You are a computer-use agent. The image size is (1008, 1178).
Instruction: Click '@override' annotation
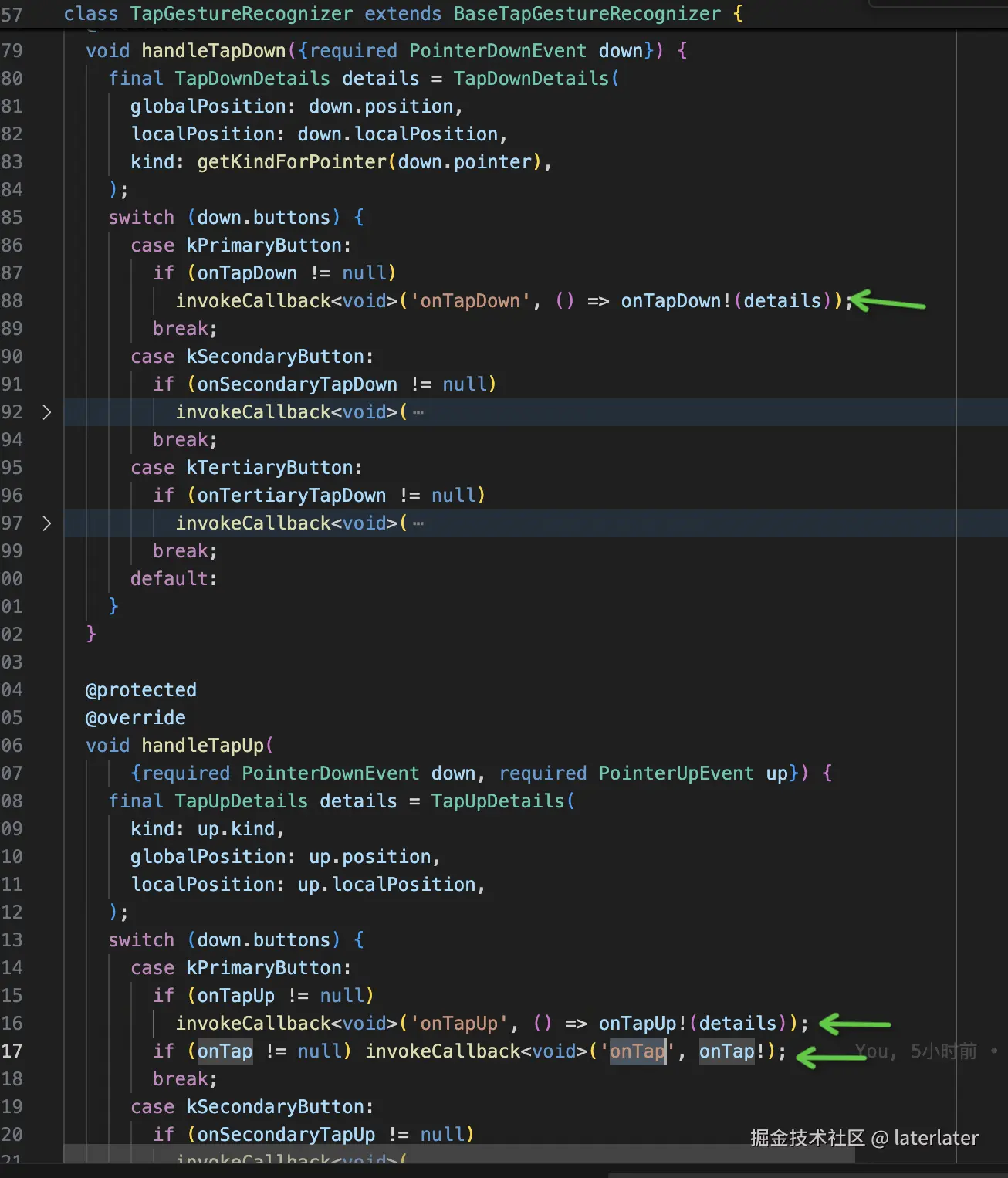[136, 718]
